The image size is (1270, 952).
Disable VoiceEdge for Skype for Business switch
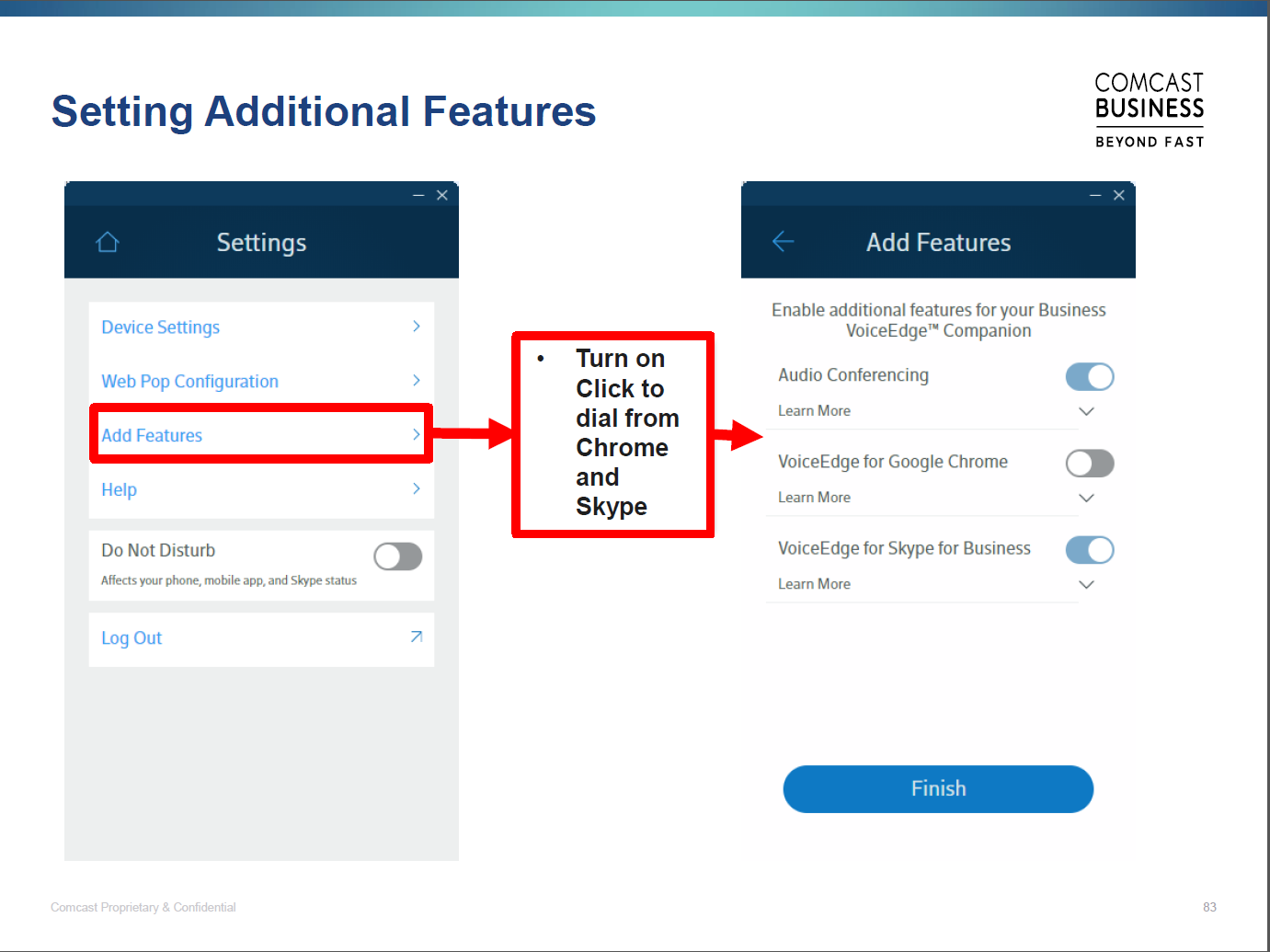pos(1090,550)
